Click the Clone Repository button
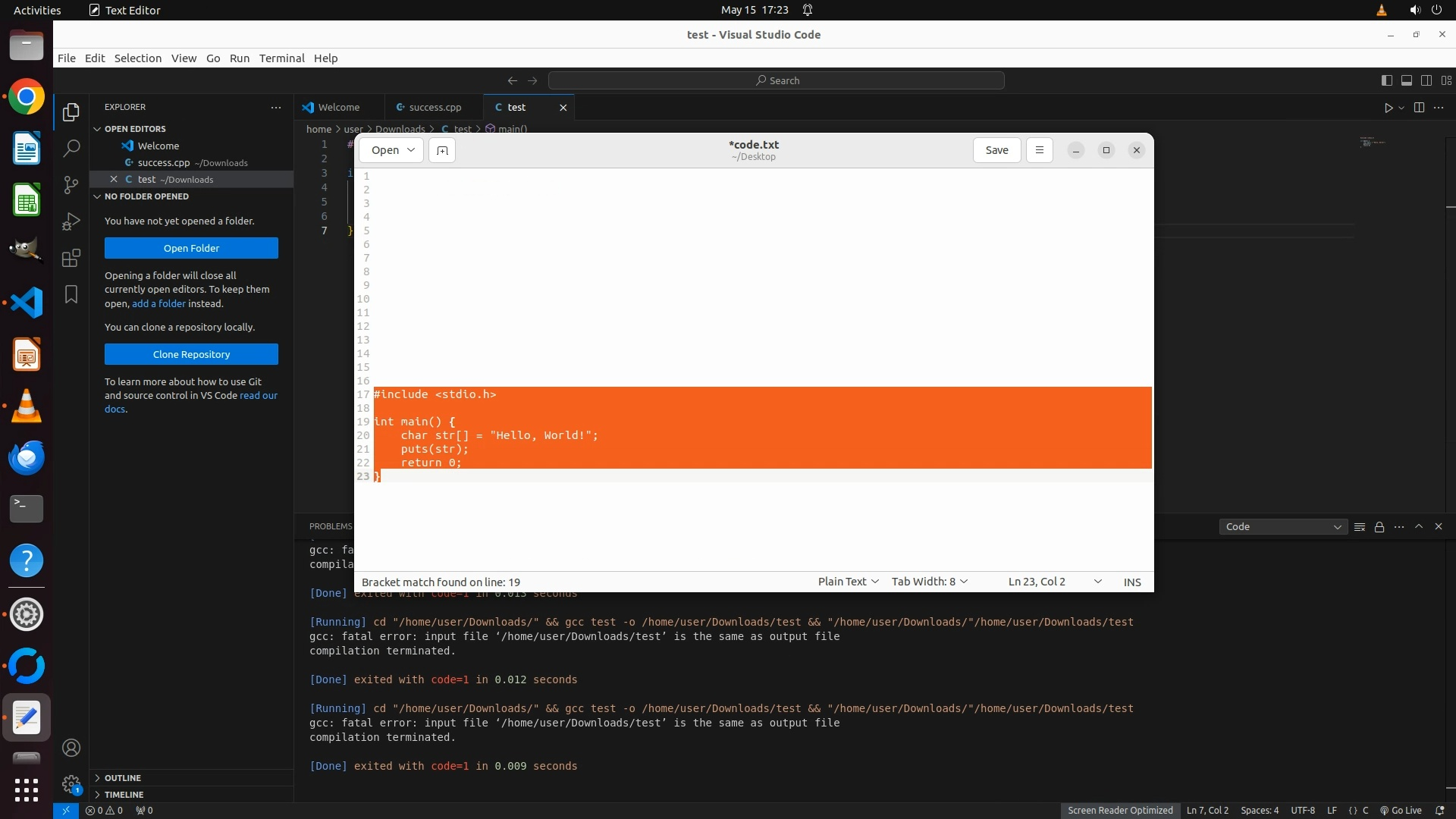 pos(191,354)
